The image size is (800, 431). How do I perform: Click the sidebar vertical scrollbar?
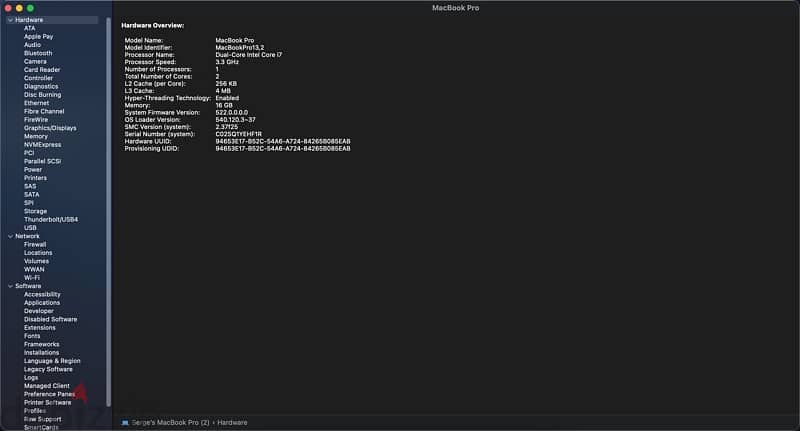[x=108, y=200]
